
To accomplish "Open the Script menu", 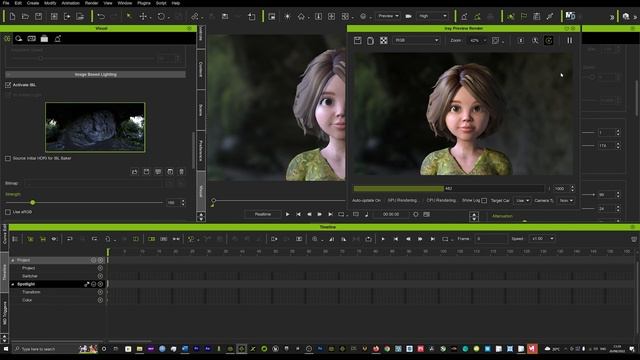I will [x=161, y=3].
